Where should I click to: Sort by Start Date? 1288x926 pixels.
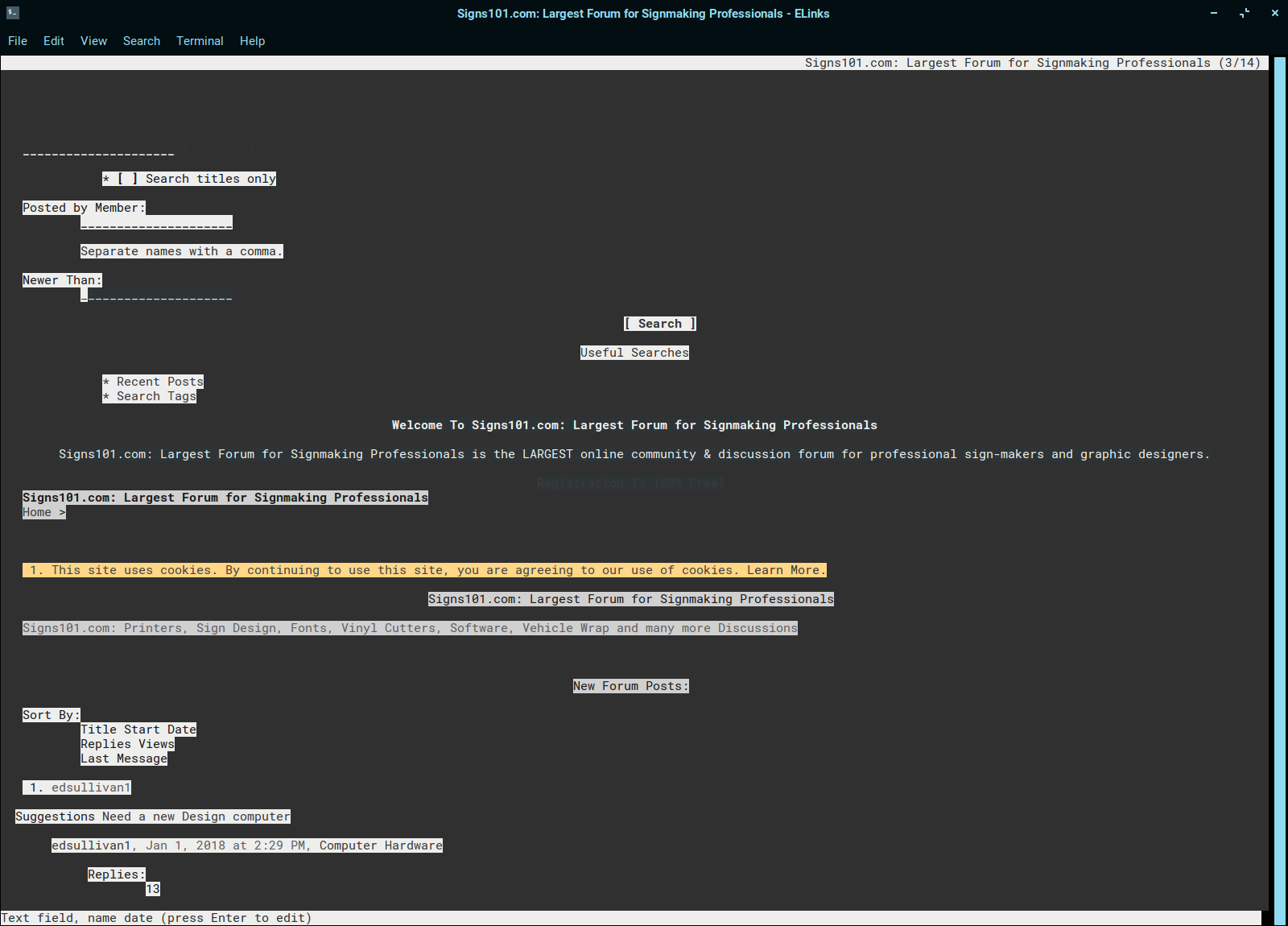coord(159,730)
